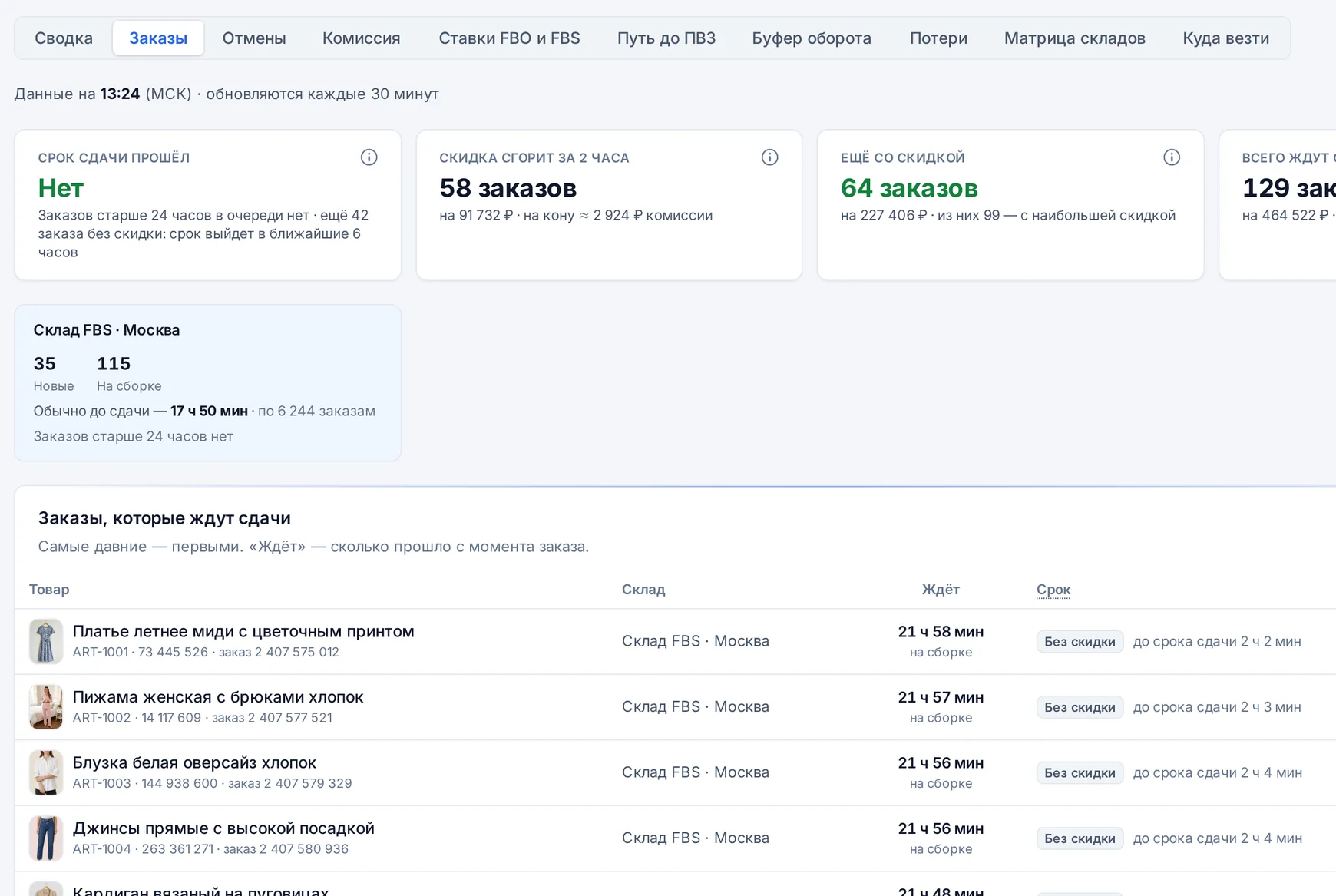Switch to «Буфер оборота» tab
Image resolution: width=1336 pixels, height=896 pixels.
coord(812,38)
